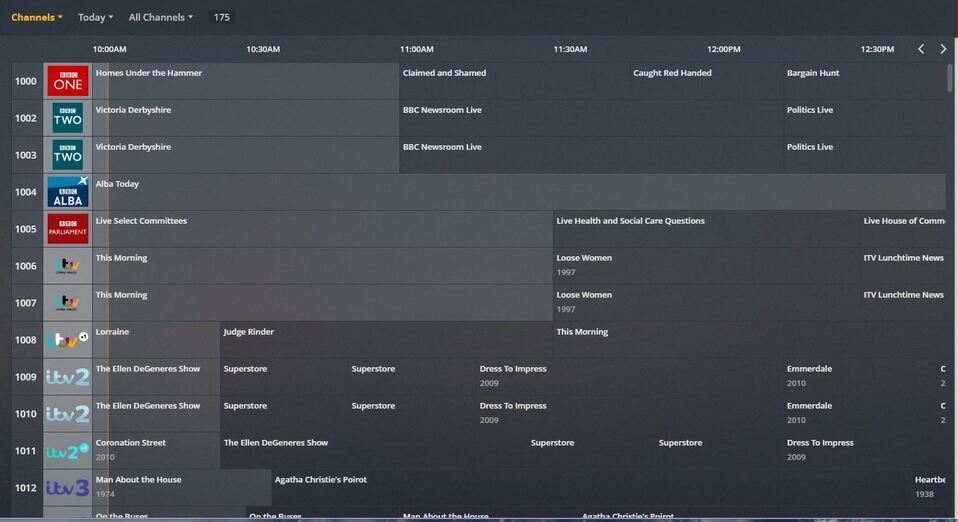
Task: Select ITV2 logo on channel 1009
Action: coord(68,377)
